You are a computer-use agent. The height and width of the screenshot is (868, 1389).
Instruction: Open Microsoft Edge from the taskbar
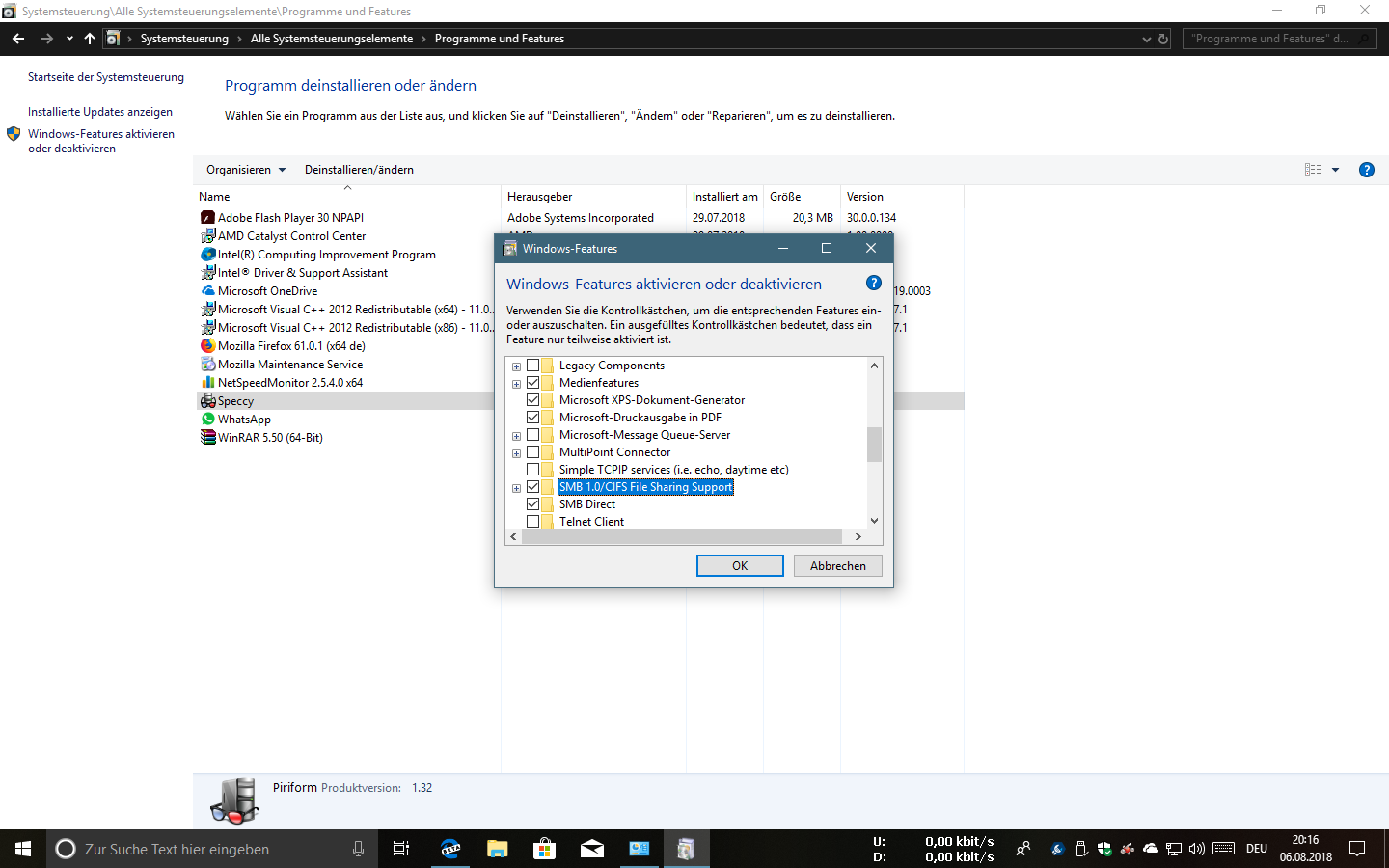pos(449,849)
